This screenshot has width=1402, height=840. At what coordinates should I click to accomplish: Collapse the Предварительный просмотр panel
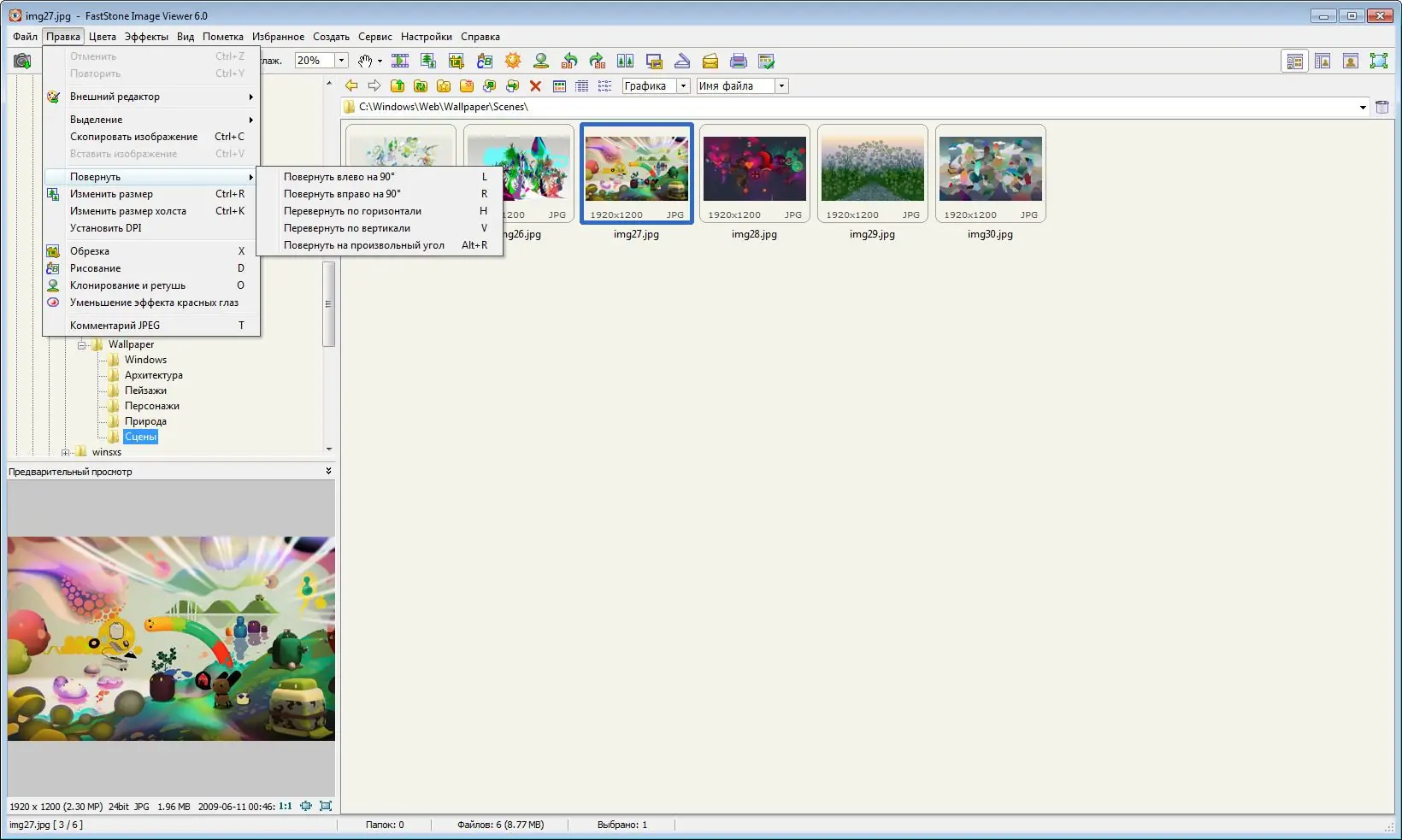(x=328, y=471)
